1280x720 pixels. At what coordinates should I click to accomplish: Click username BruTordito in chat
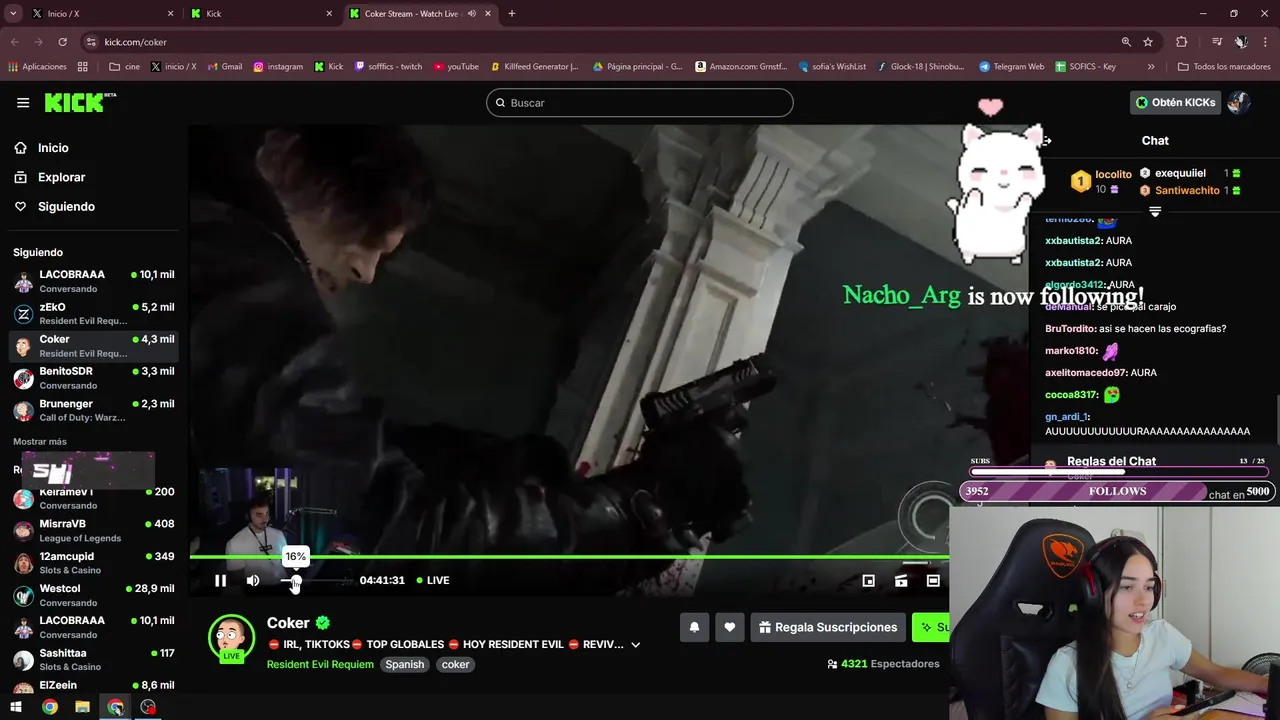point(1070,329)
